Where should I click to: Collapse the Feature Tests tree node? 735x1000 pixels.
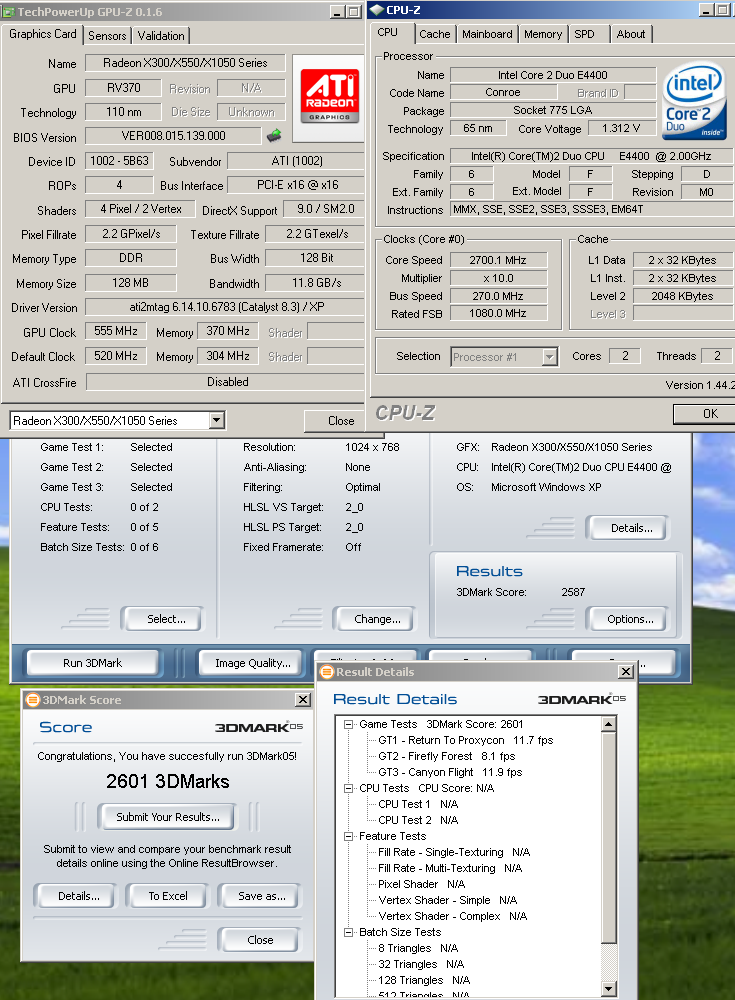[348, 836]
